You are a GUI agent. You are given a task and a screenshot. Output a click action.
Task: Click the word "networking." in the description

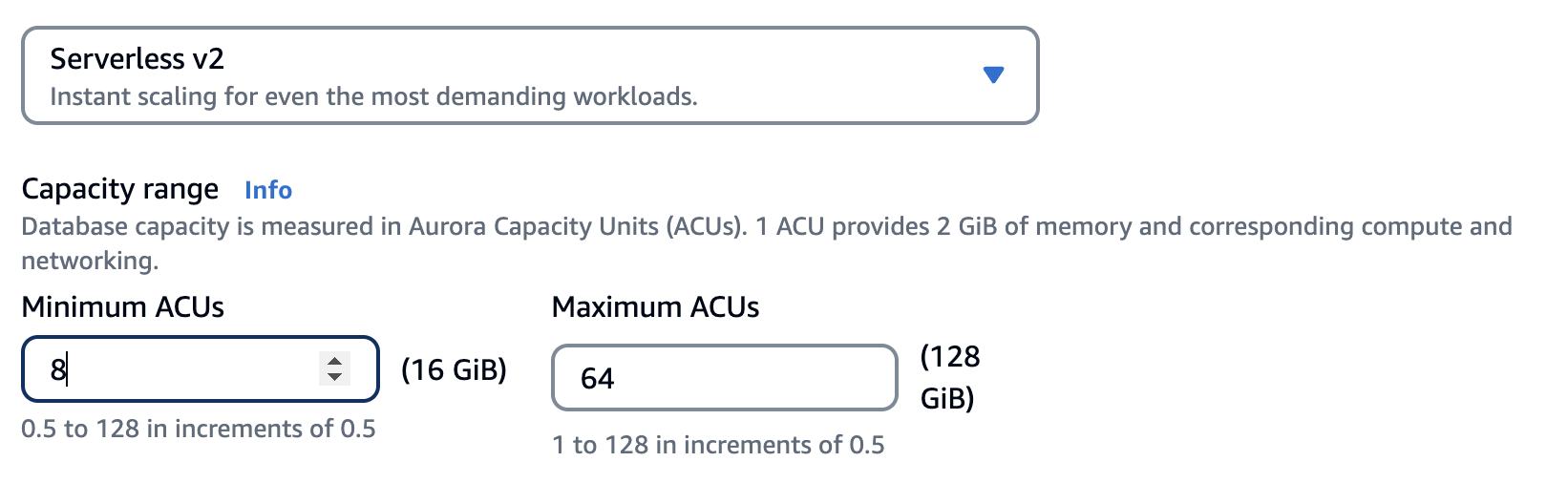90,261
